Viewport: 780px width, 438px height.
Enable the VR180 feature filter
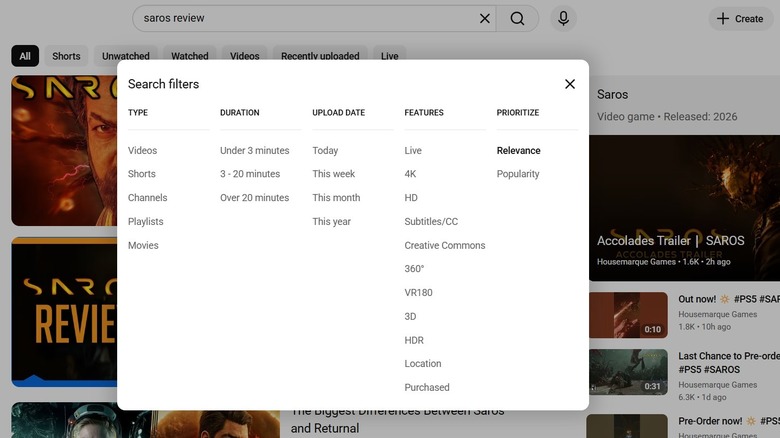click(x=418, y=293)
